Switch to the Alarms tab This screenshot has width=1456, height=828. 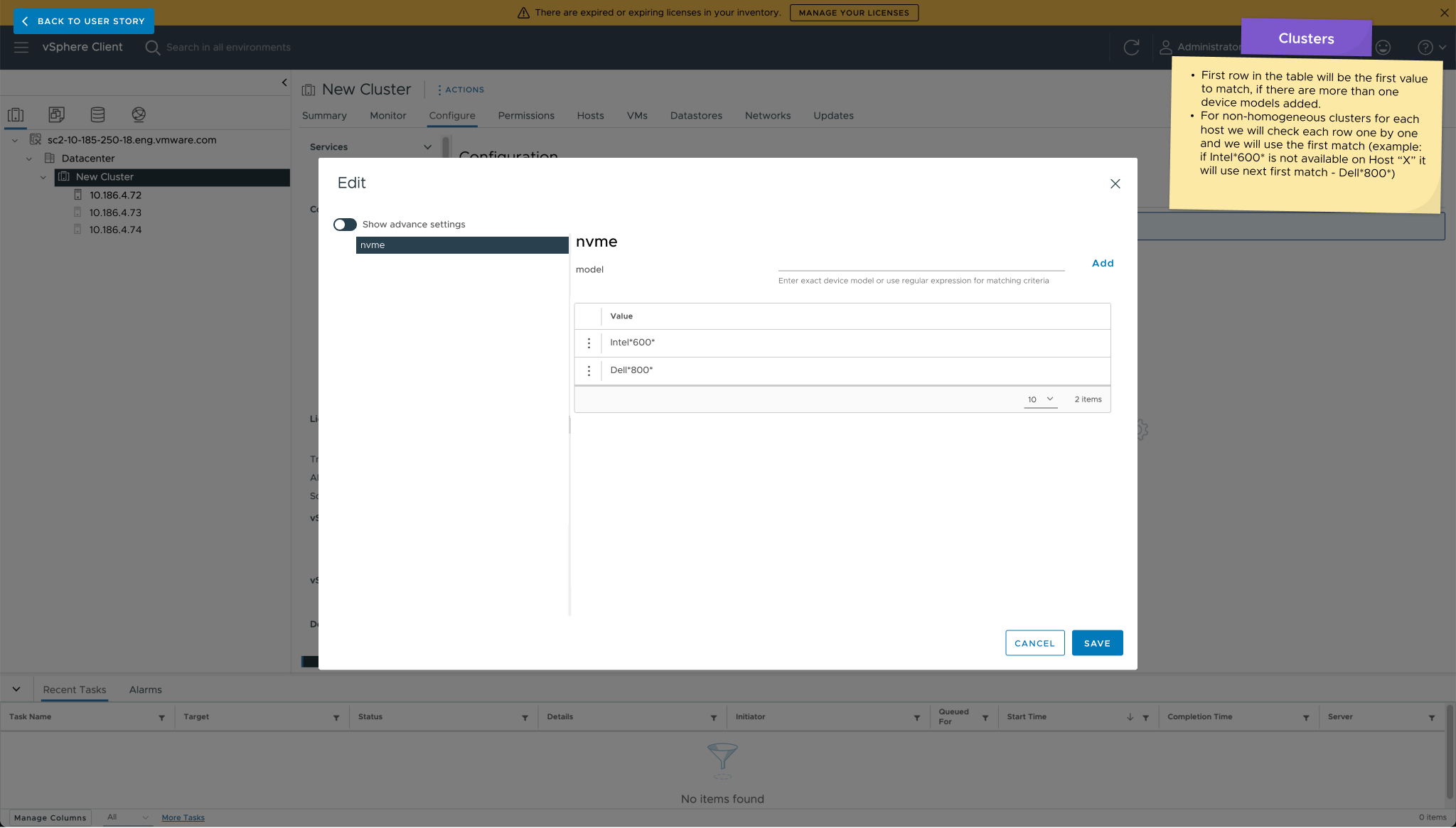coord(145,689)
